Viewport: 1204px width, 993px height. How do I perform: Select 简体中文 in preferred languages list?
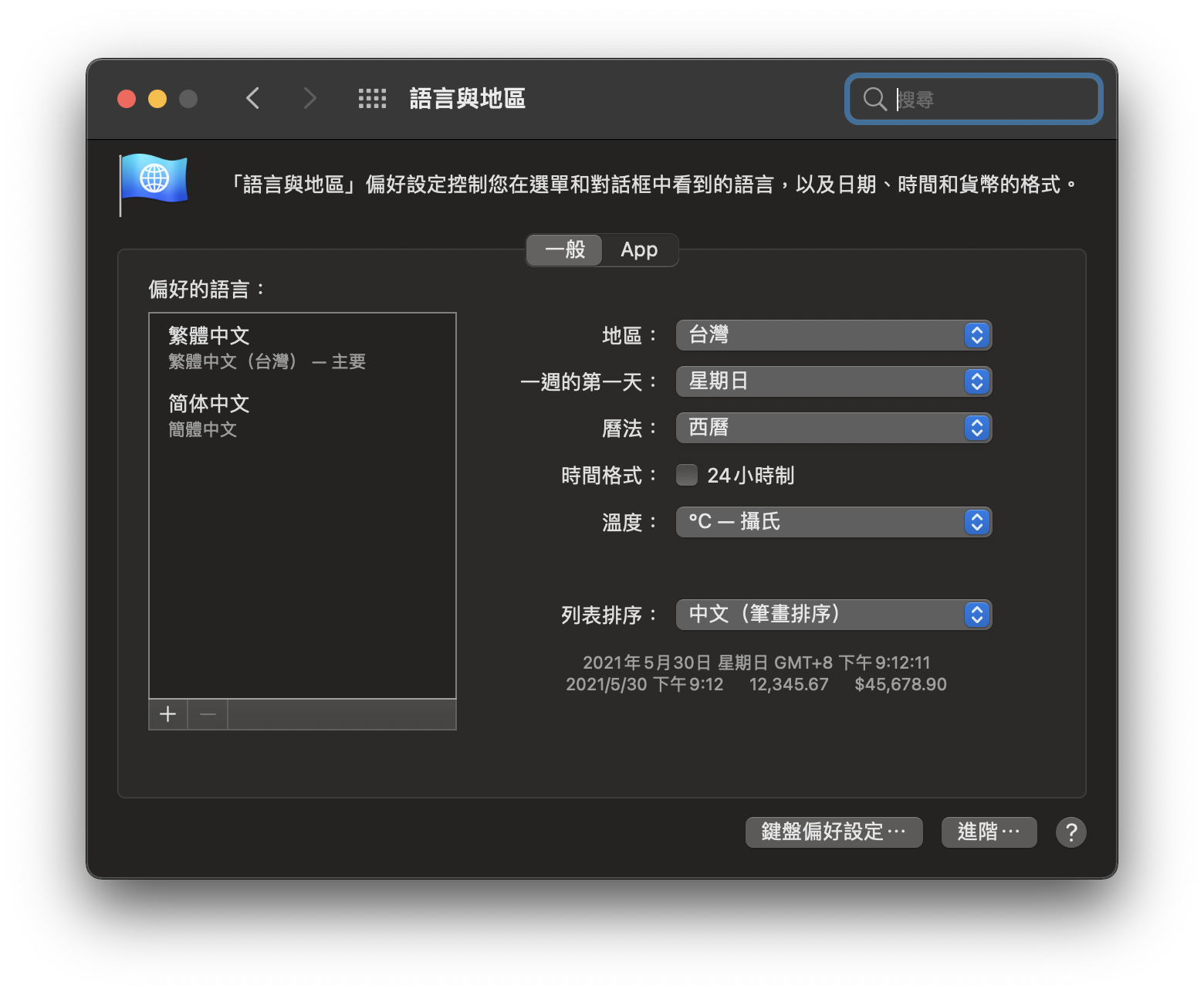point(303,415)
